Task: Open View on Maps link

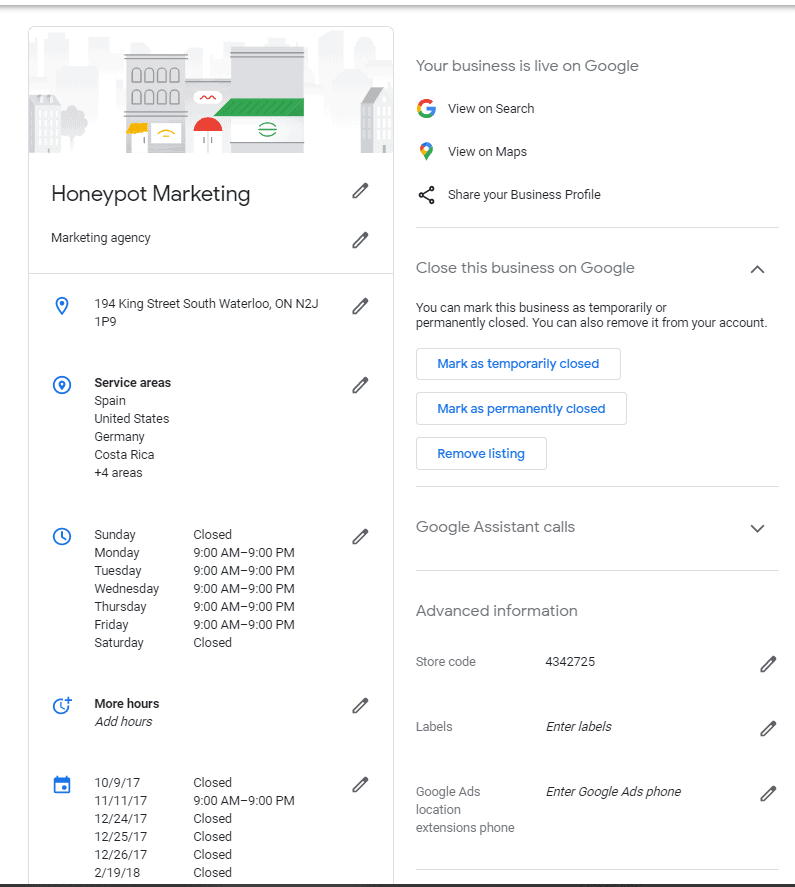Action: 487,152
